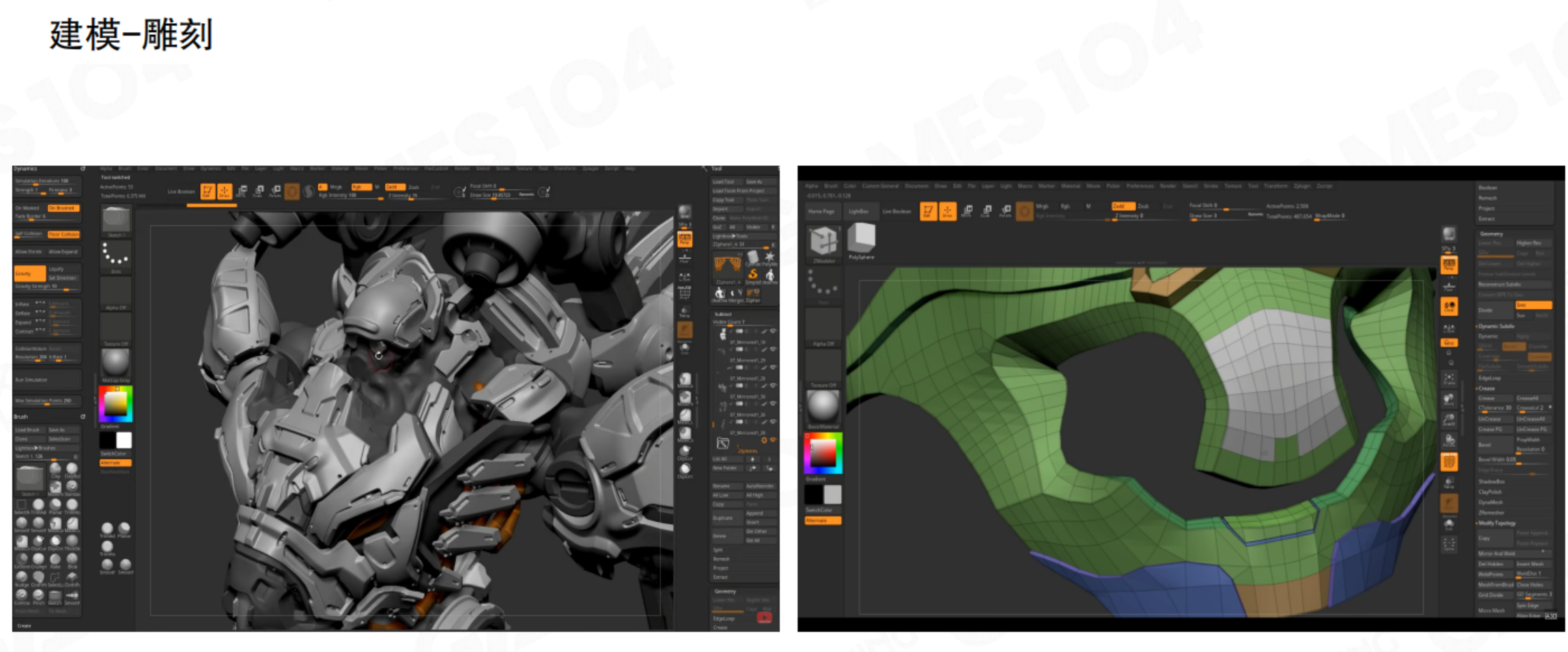Click the Home Page button
Viewport: 1568px width, 652px height.
pyautogui.click(x=821, y=211)
